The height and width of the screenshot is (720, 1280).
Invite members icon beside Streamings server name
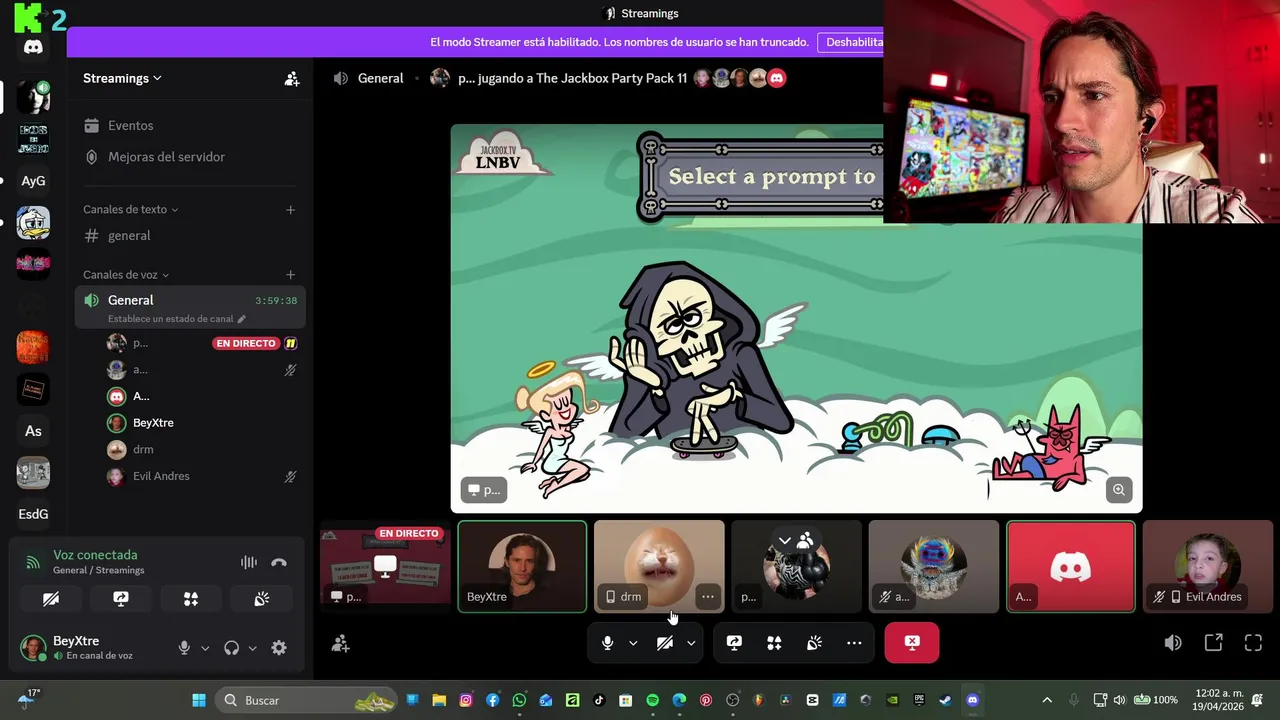pos(292,78)
